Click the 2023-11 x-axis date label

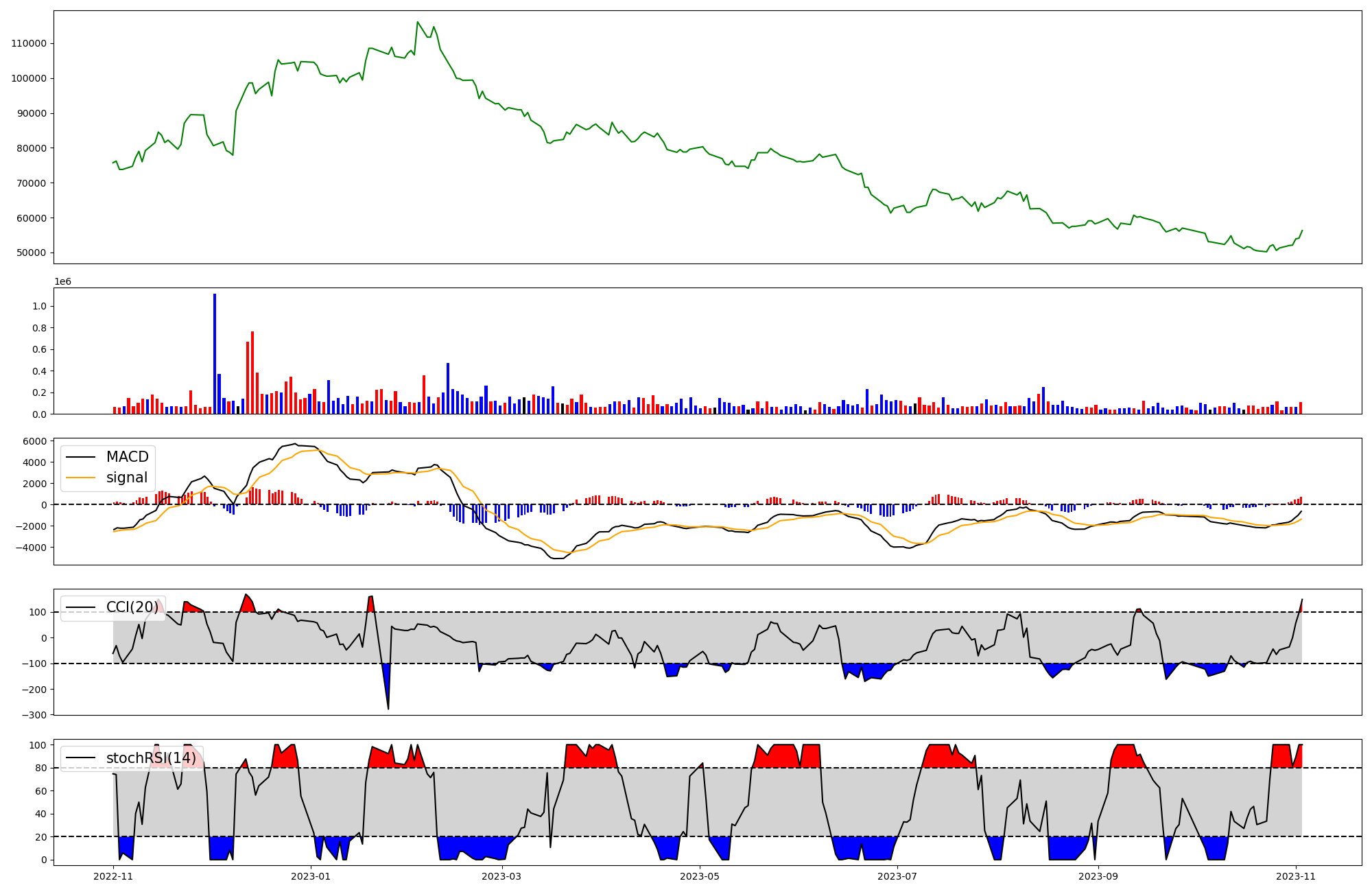click(1296, 876)
